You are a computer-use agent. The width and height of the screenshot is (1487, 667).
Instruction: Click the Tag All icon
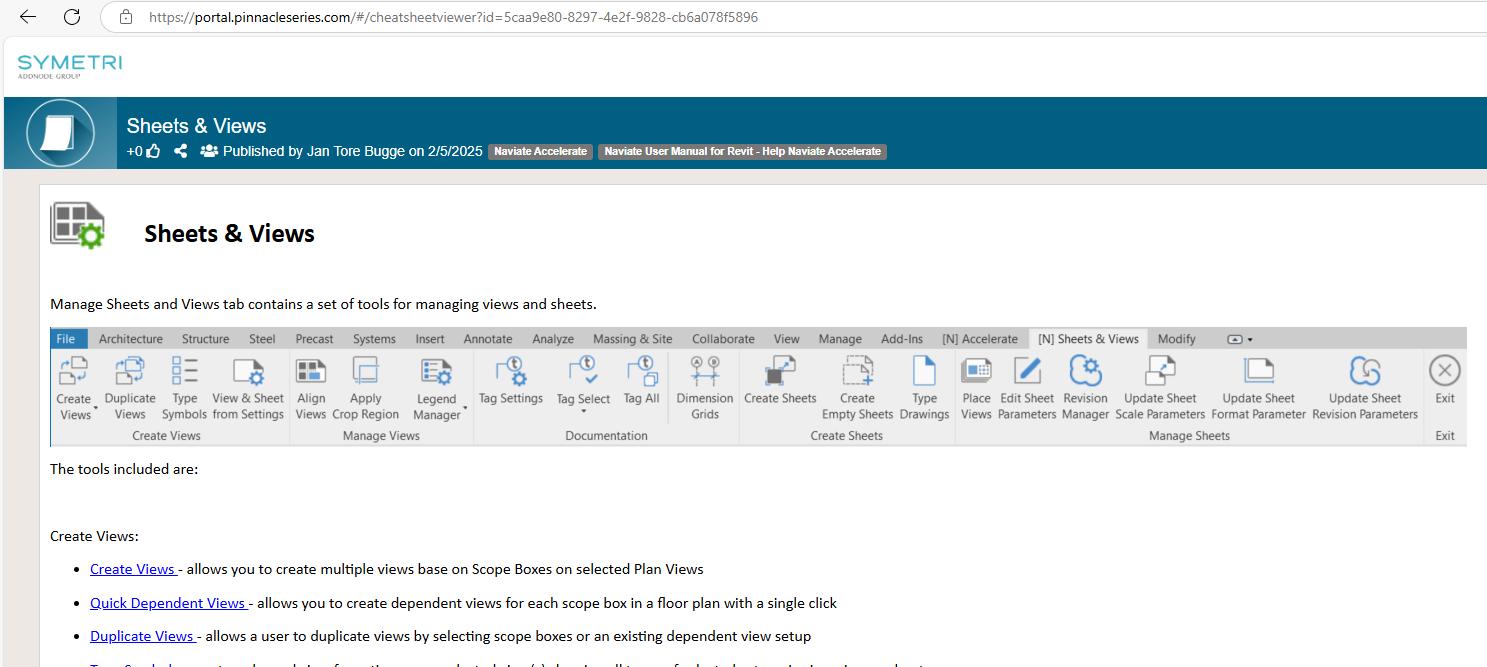641,372
